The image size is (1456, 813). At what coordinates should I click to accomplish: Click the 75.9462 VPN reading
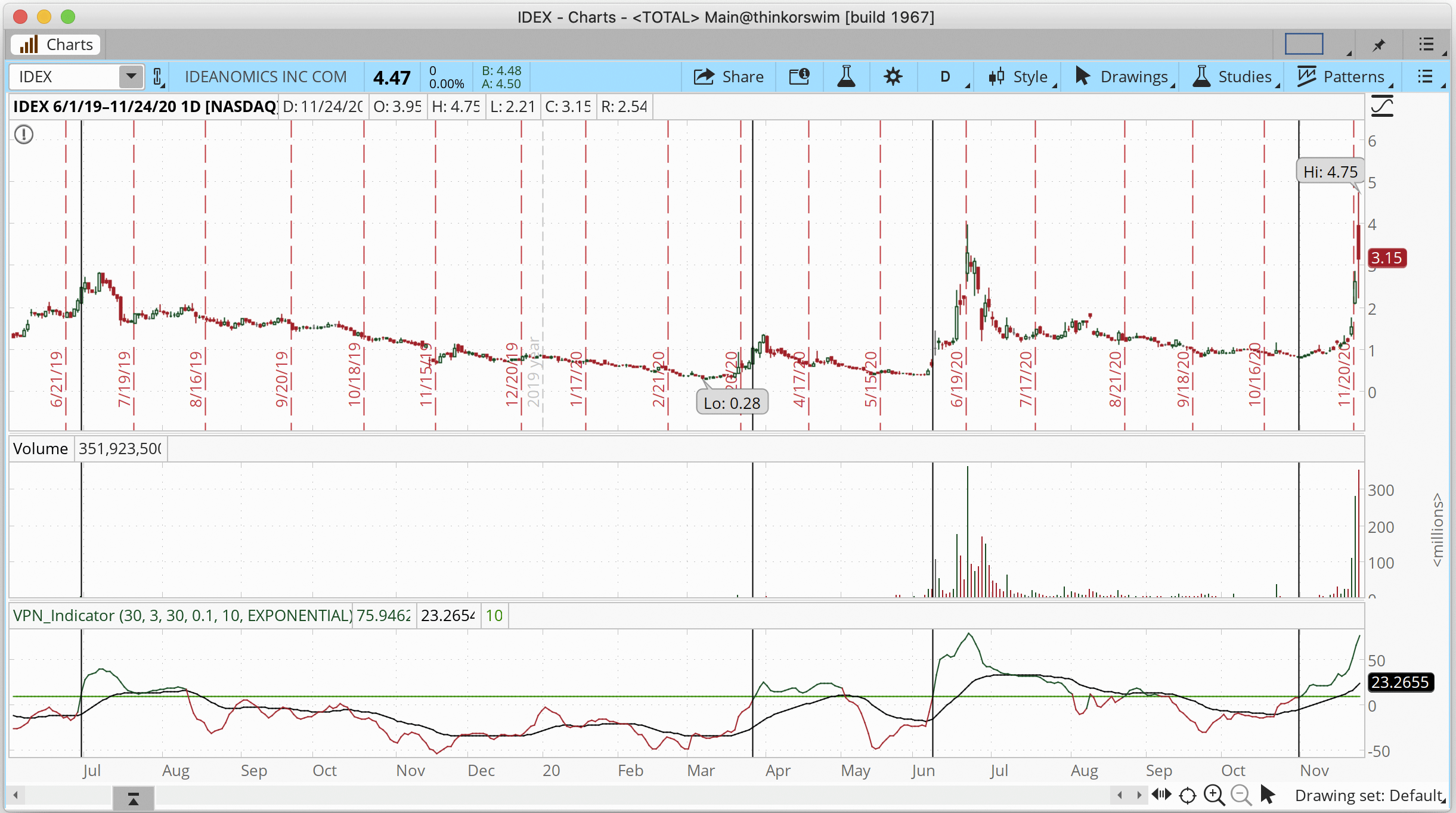coord(384,615)
